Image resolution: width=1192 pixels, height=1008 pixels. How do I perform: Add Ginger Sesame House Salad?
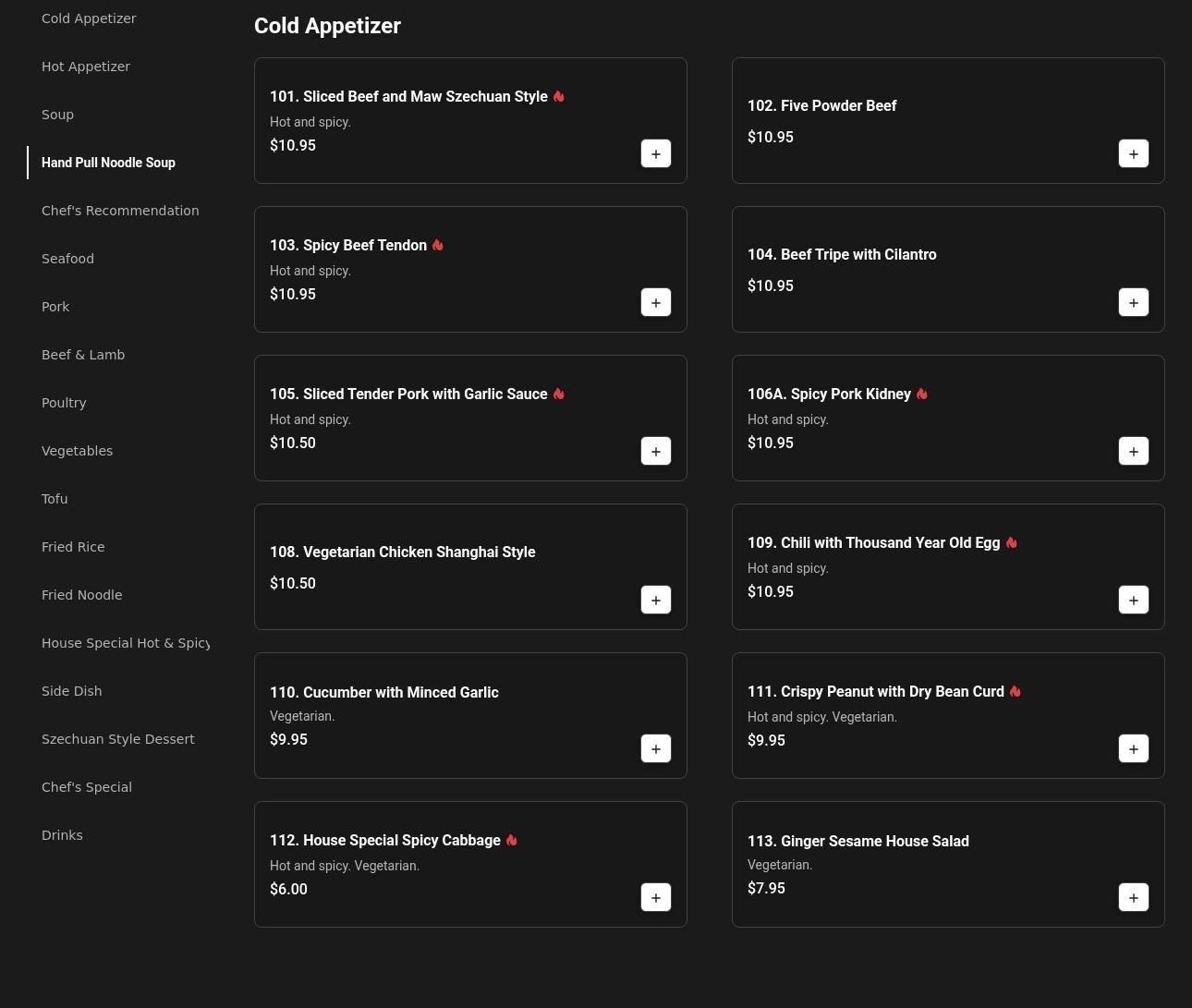tap(1133, 898)
